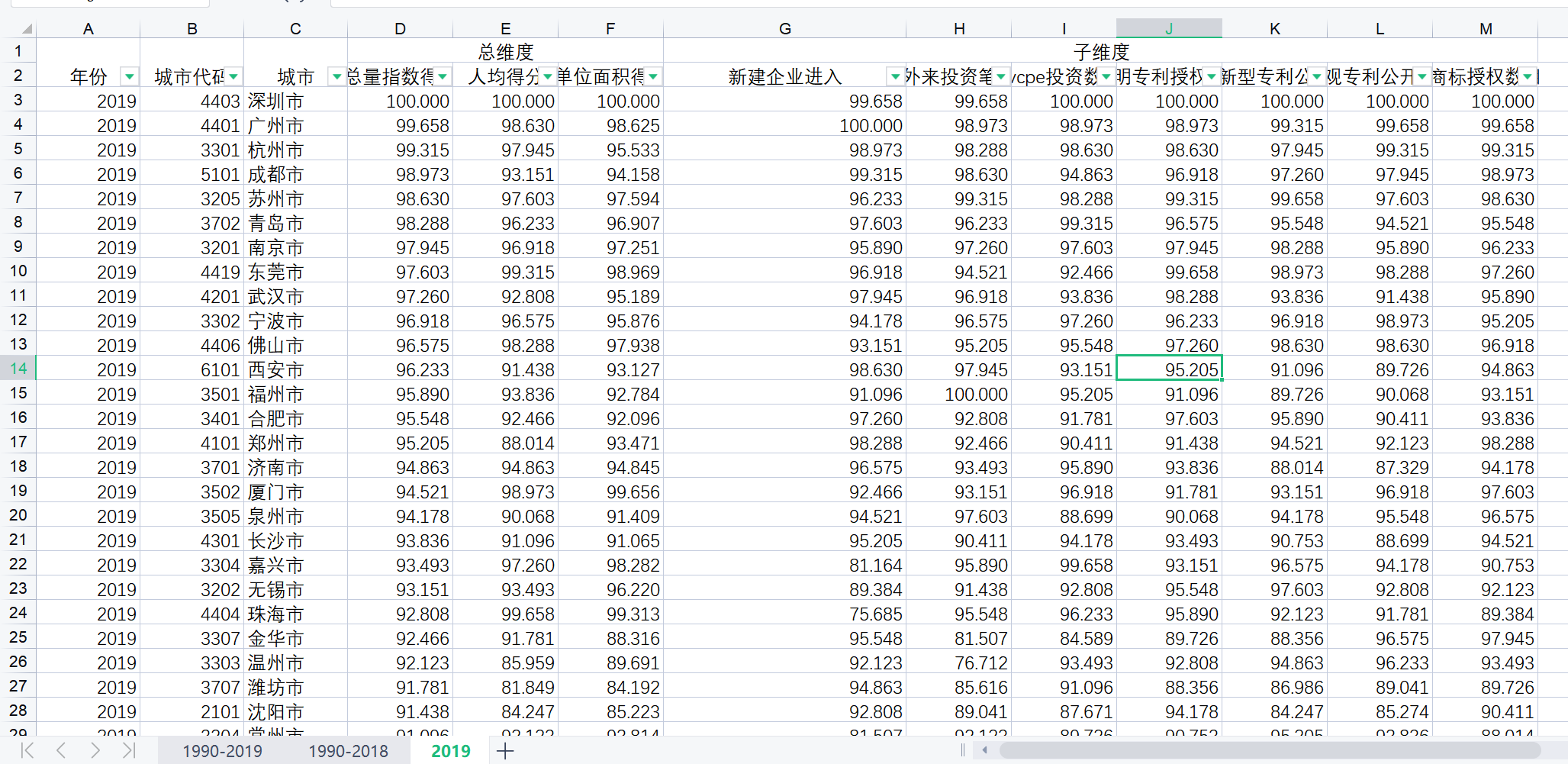Select the 厦门市 cell
Viewport: 1568px width, 764px height.
point(296,492)
